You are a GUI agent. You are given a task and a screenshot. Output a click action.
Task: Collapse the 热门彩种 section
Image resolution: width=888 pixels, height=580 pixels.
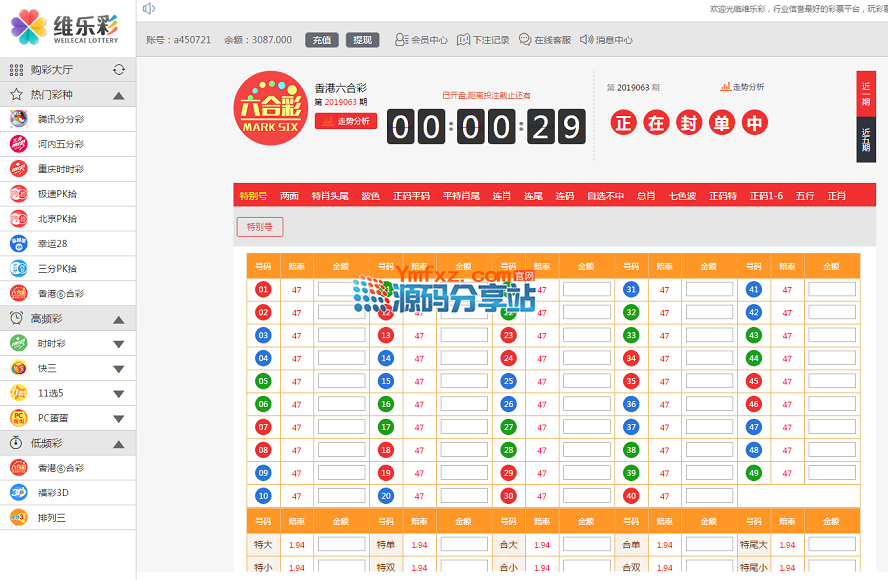tap(118, 95)
